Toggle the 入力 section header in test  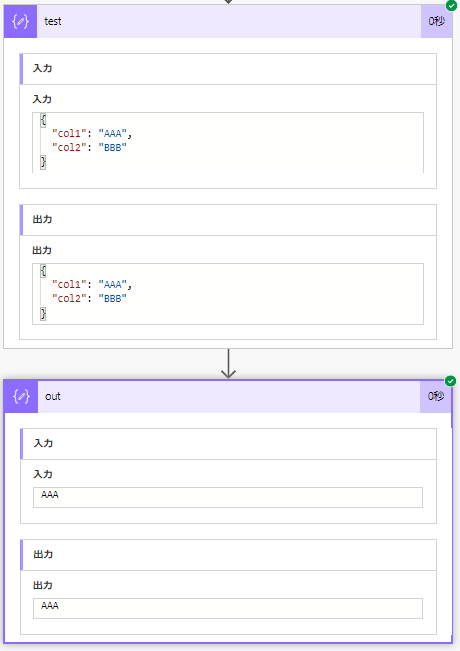pos(228,69)
